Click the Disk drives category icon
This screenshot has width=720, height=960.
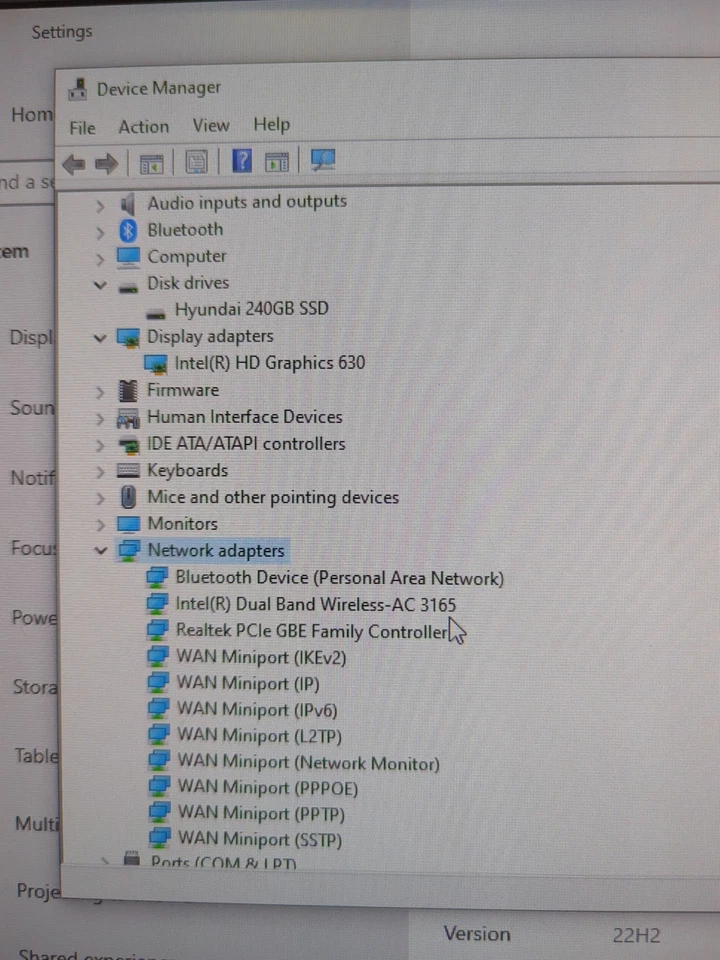(128, 287)
